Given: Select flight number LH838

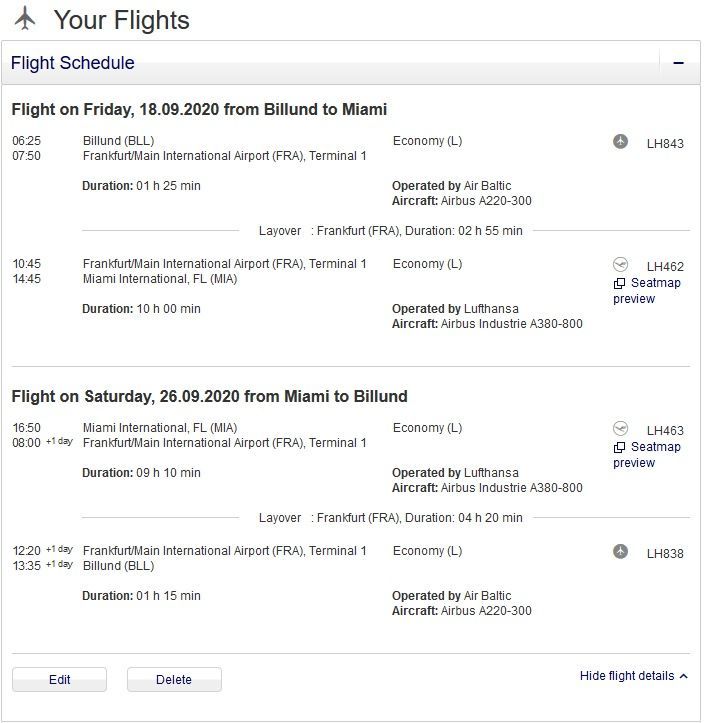Looking at the screenshot, I should [x=665, y=553].
